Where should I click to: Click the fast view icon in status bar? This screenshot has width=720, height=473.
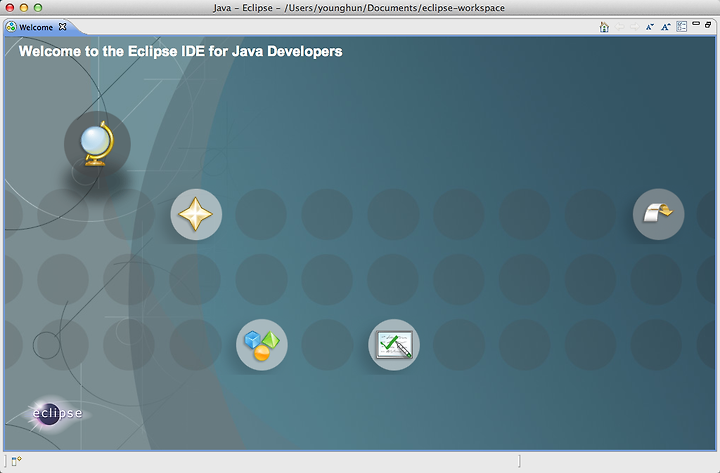[x=17, y=461]
